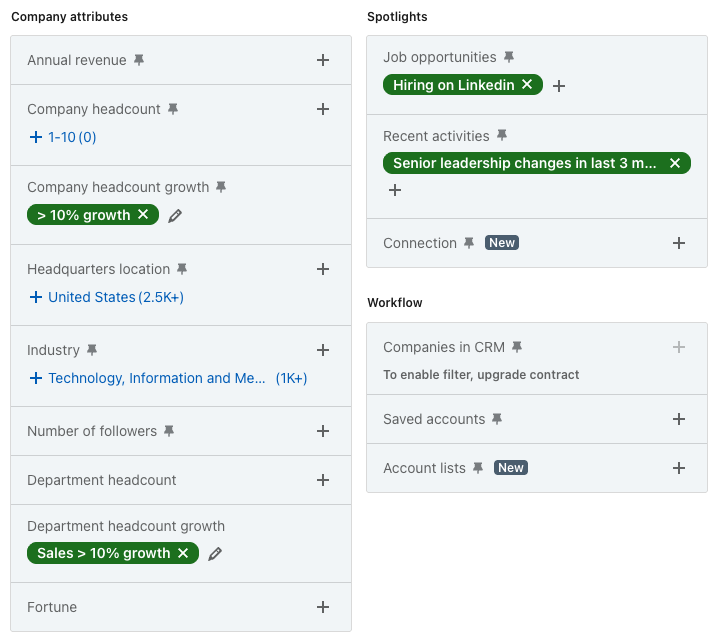Pin the Job opportunities spotlight
This screenshot has height=641, width=717.
pos(509,57)
